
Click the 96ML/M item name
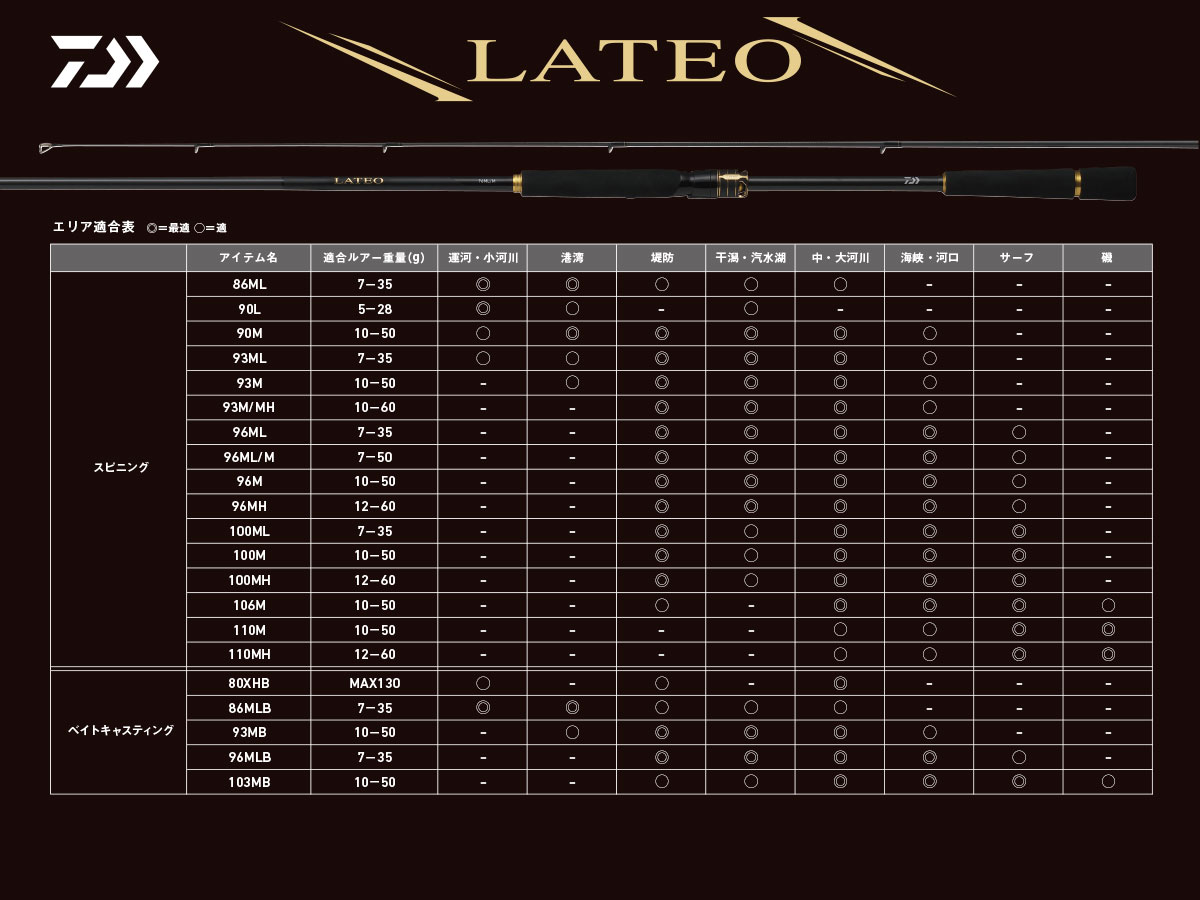coord(249,457)
